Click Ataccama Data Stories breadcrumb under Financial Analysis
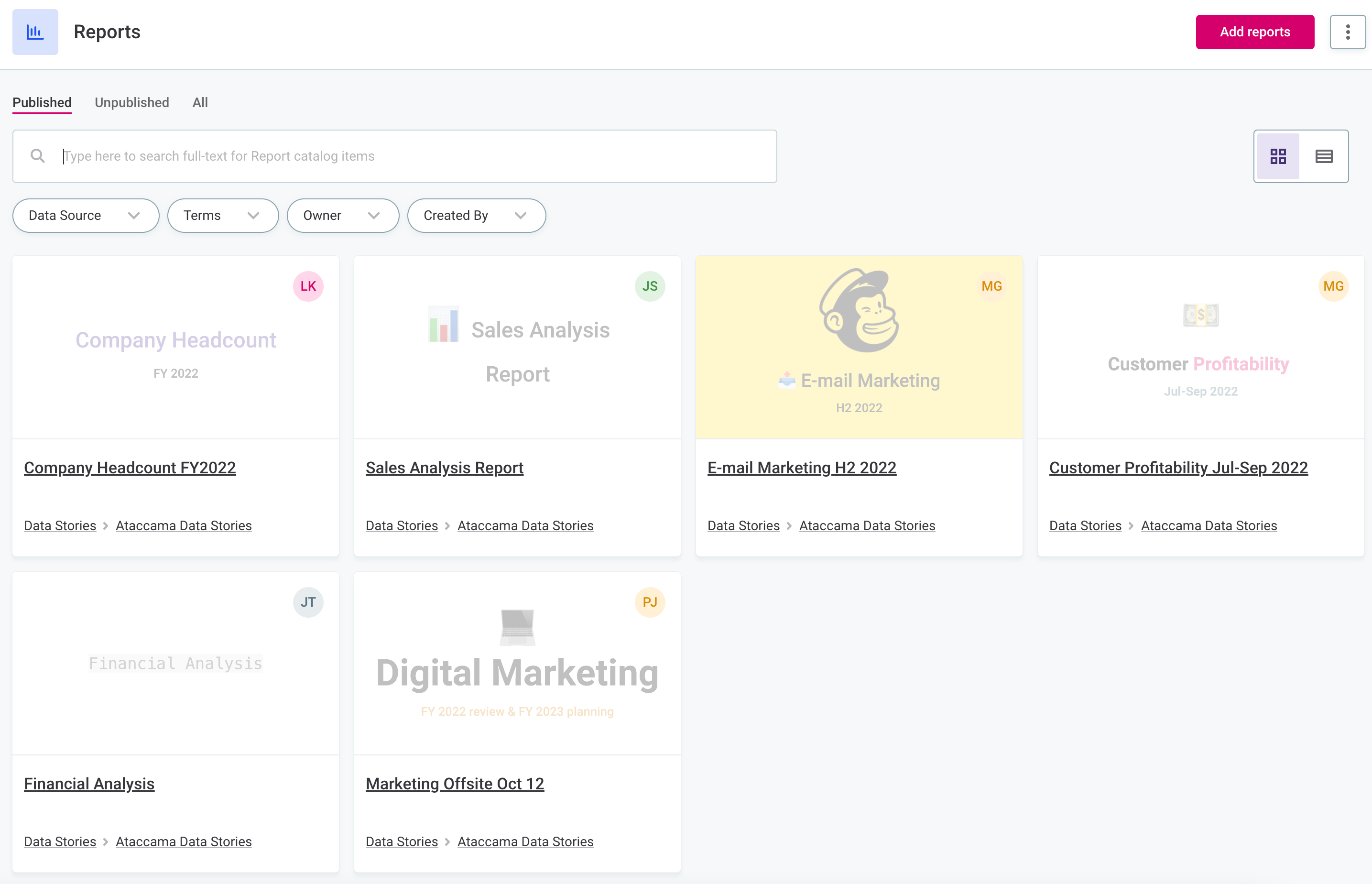Screen dimensions: 1372x884 pos(184,841)
